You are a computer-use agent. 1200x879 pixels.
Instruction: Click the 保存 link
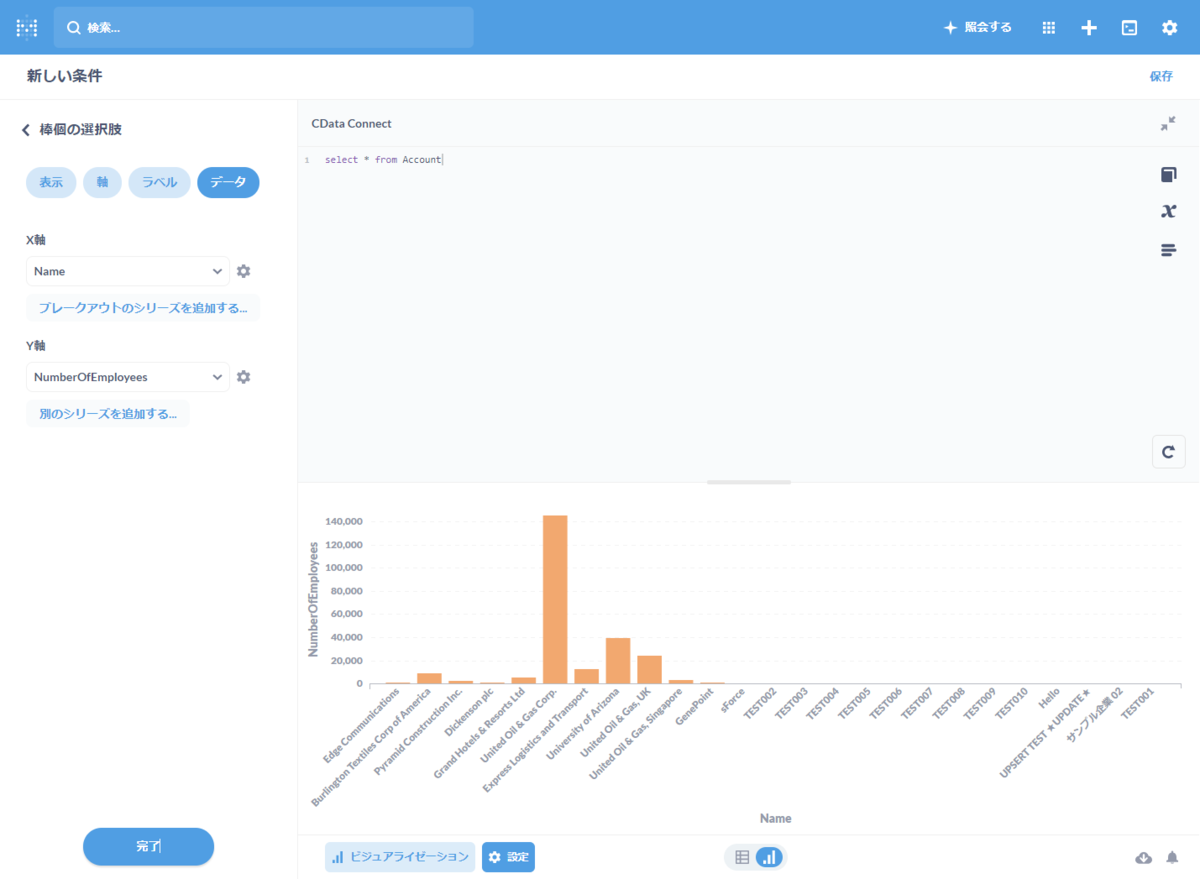[1161, 76]
